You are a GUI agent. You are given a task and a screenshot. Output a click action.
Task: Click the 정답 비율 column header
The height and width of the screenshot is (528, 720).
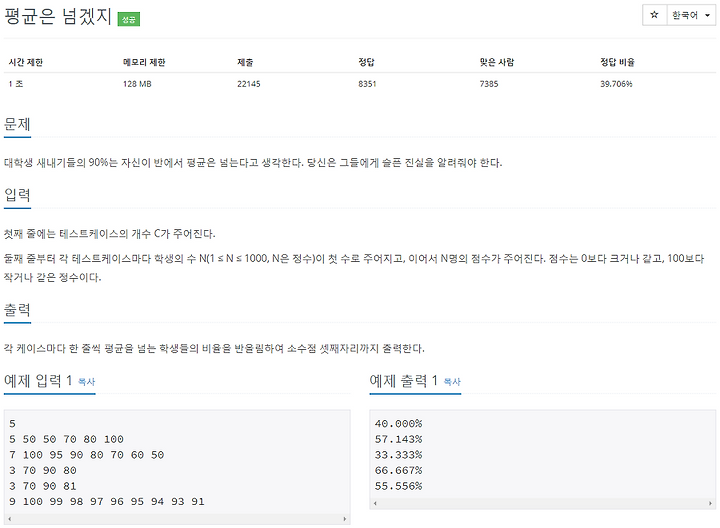618,62
